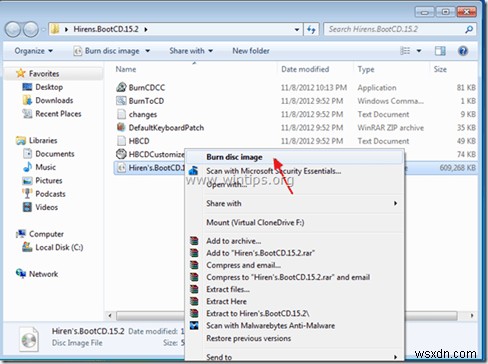Click the search magnifier icon
Viewport: 488px width, 364px height.
(469, 29)
